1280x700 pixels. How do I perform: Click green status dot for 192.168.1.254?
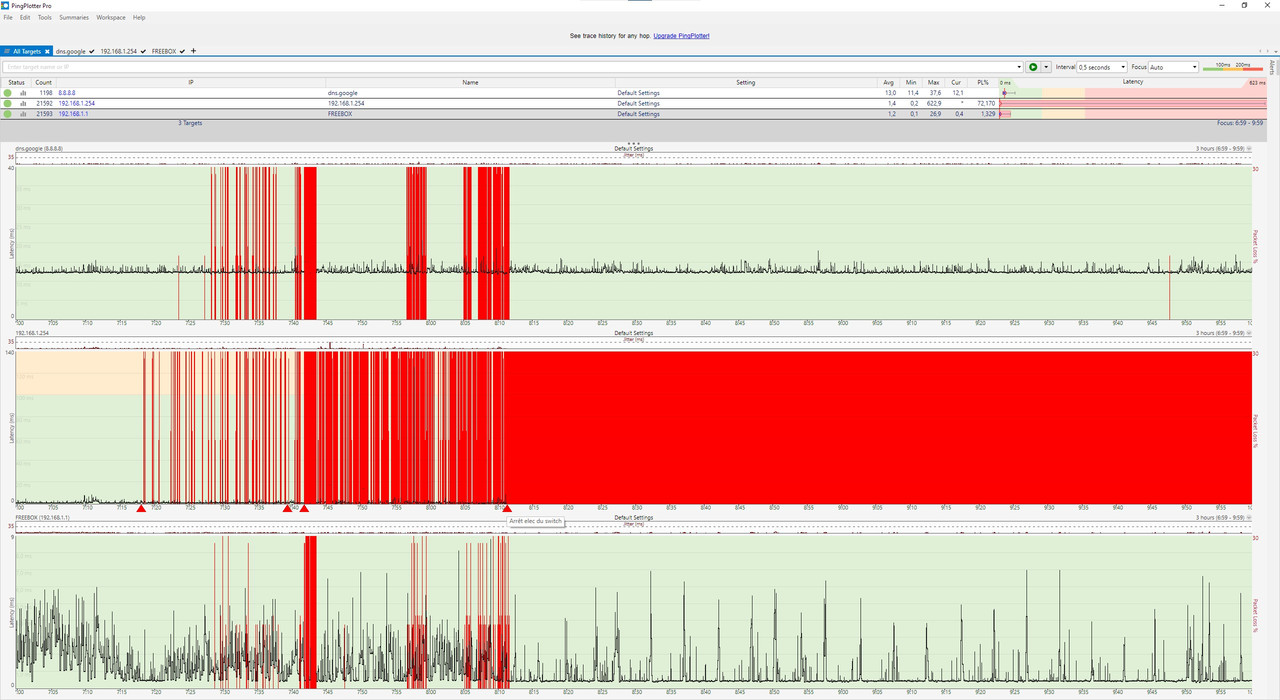[8, 103]
